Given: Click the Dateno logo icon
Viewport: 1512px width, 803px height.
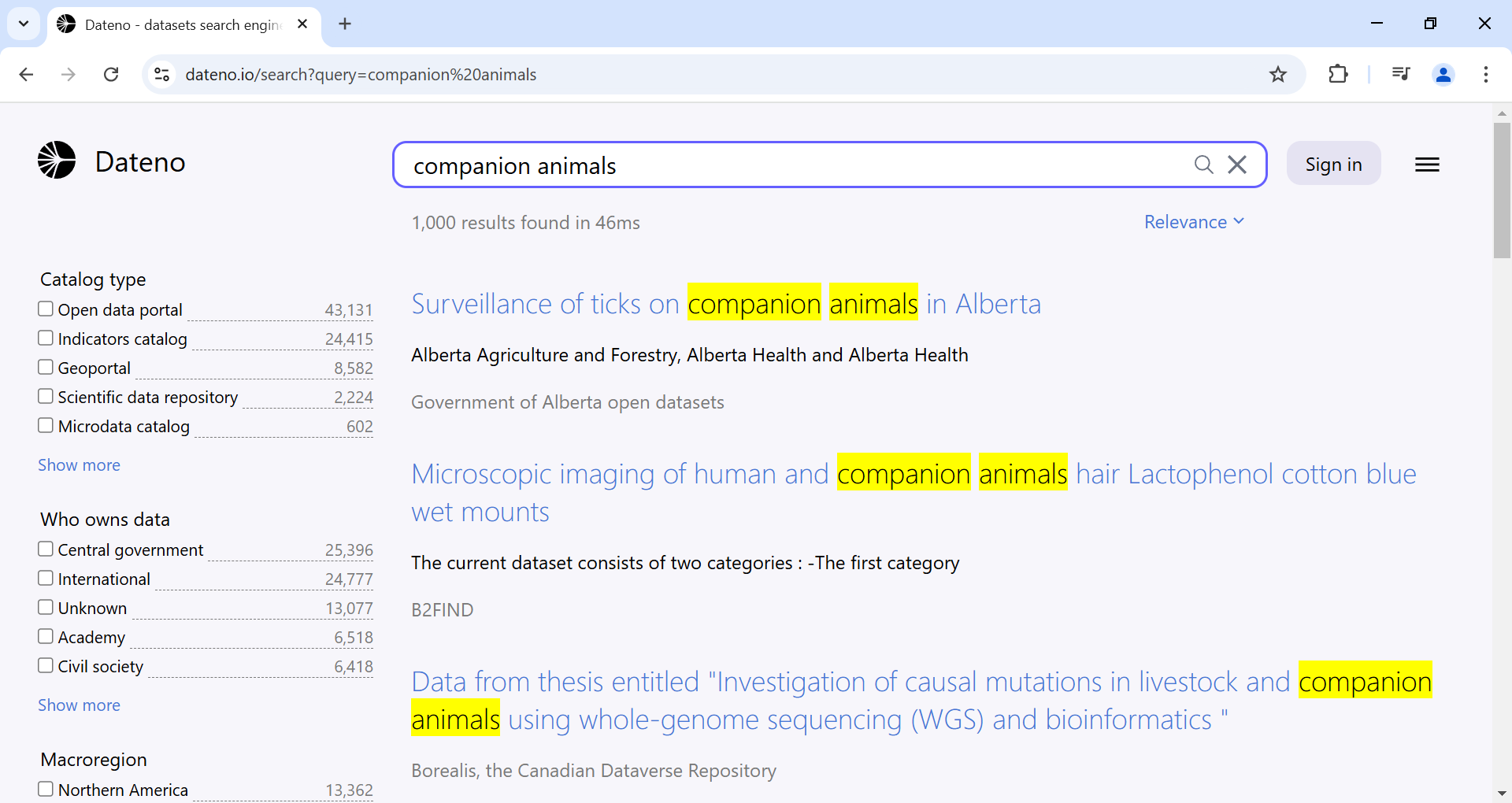Looking at the screenshot, I should 57,161.
